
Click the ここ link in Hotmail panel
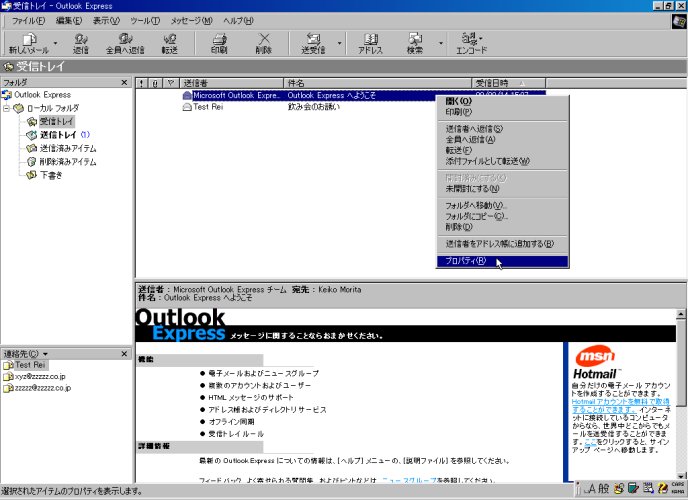(x=591, y=442)
